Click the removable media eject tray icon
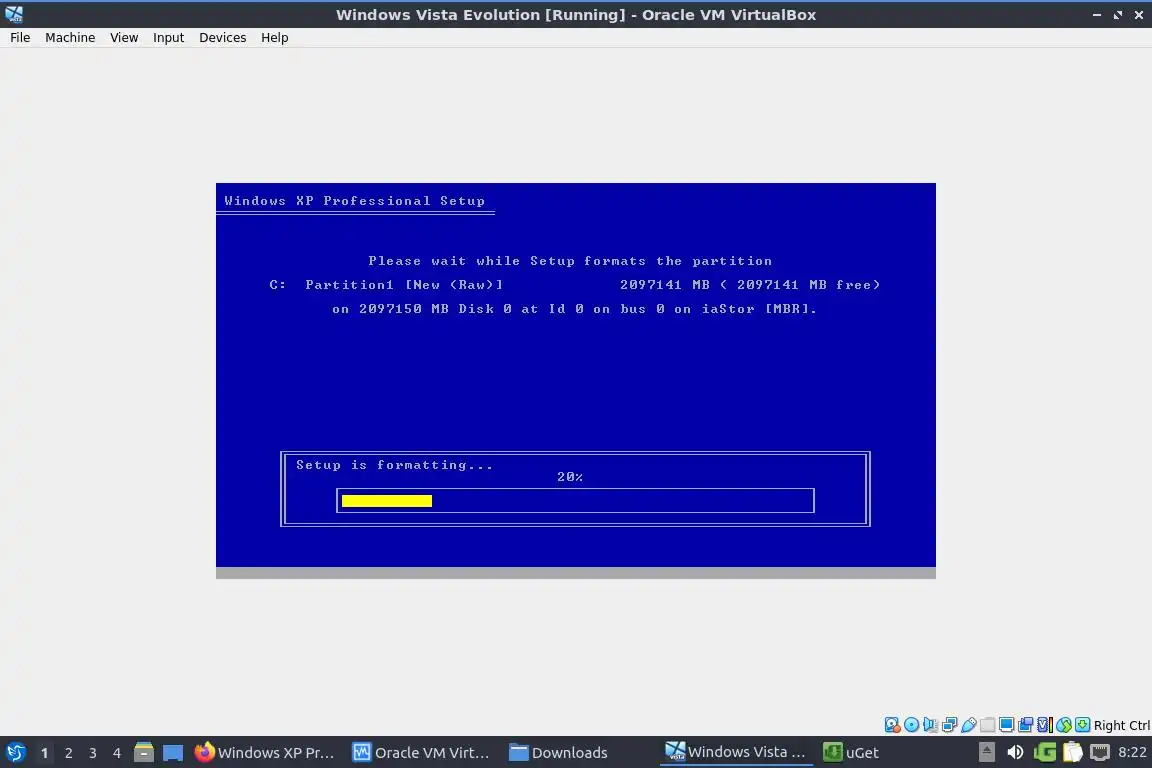Image resolution: width=1152 pixels, height=768 pixels. click(987, 753)
